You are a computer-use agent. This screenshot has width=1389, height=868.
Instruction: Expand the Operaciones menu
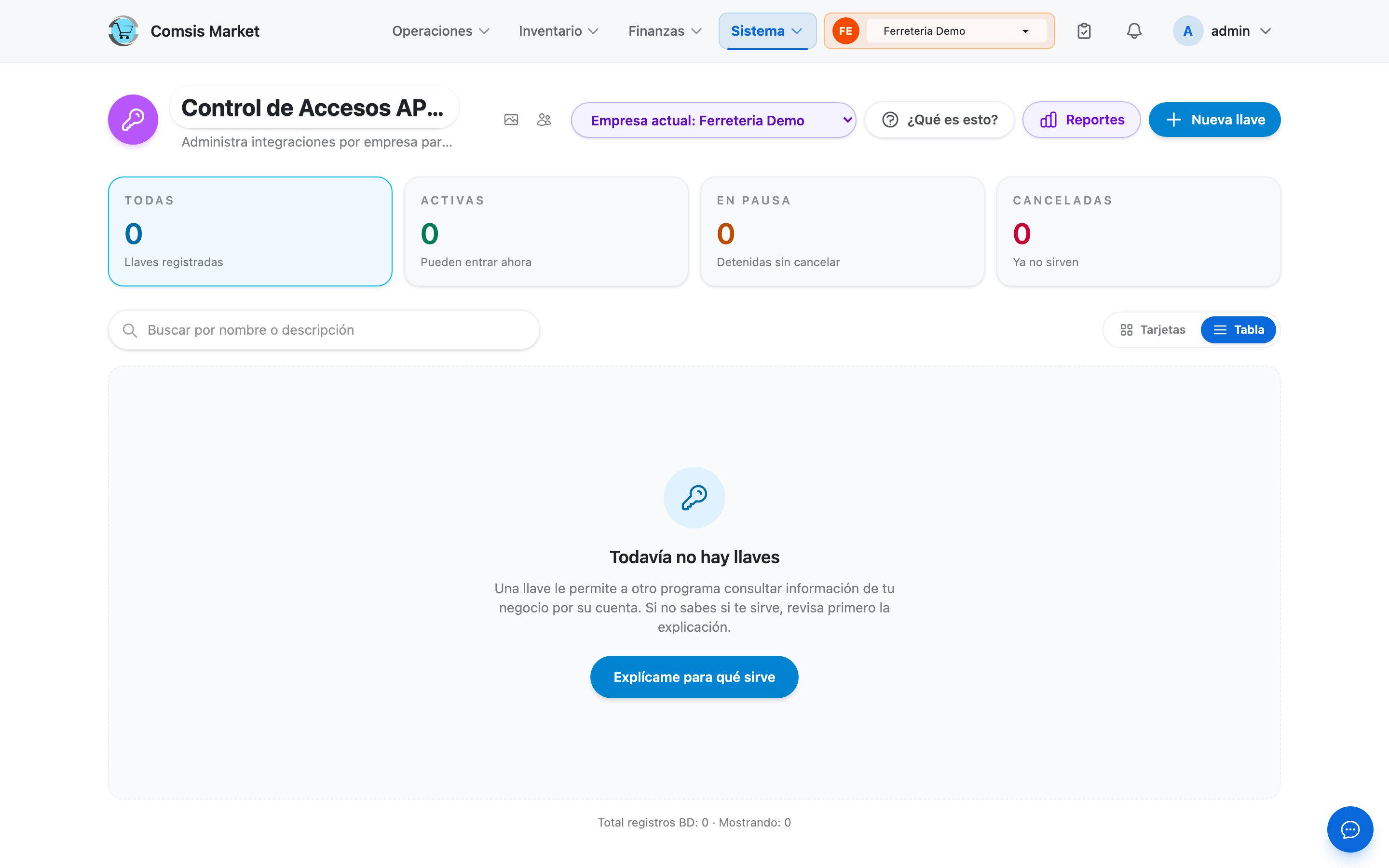440,31
